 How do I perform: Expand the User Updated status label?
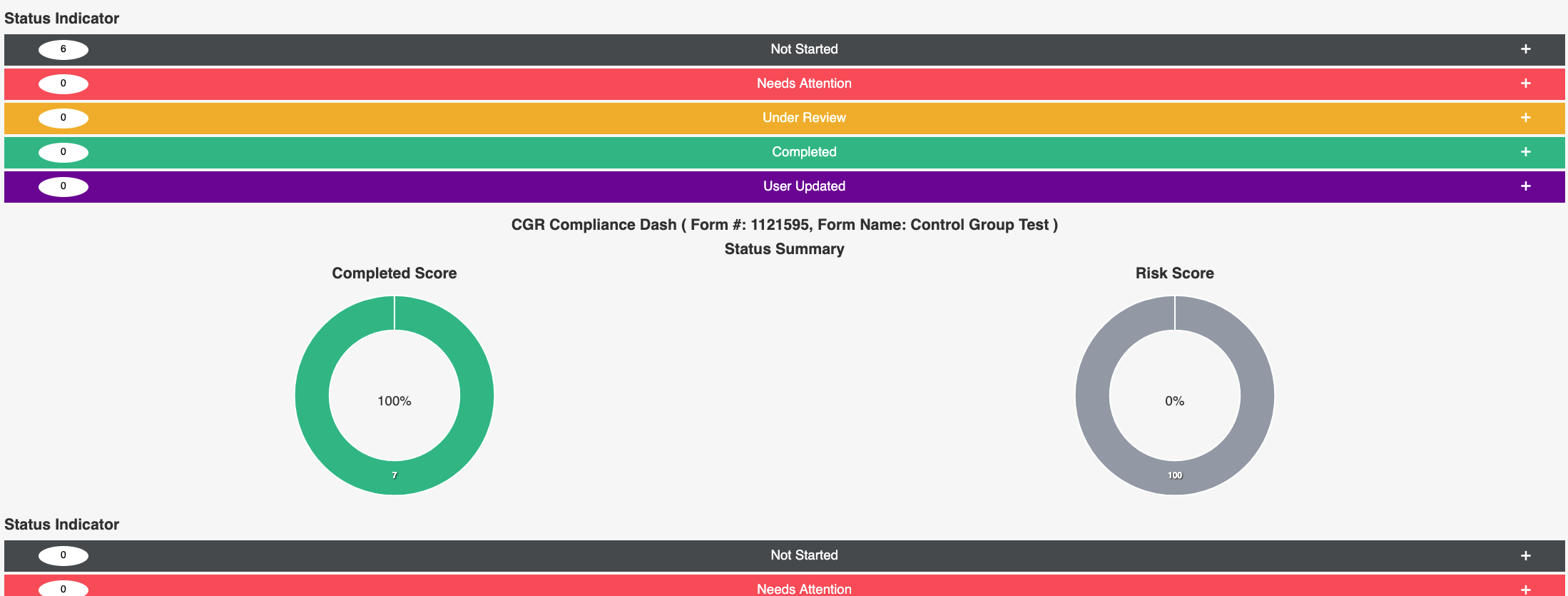(x=804, y=186)
